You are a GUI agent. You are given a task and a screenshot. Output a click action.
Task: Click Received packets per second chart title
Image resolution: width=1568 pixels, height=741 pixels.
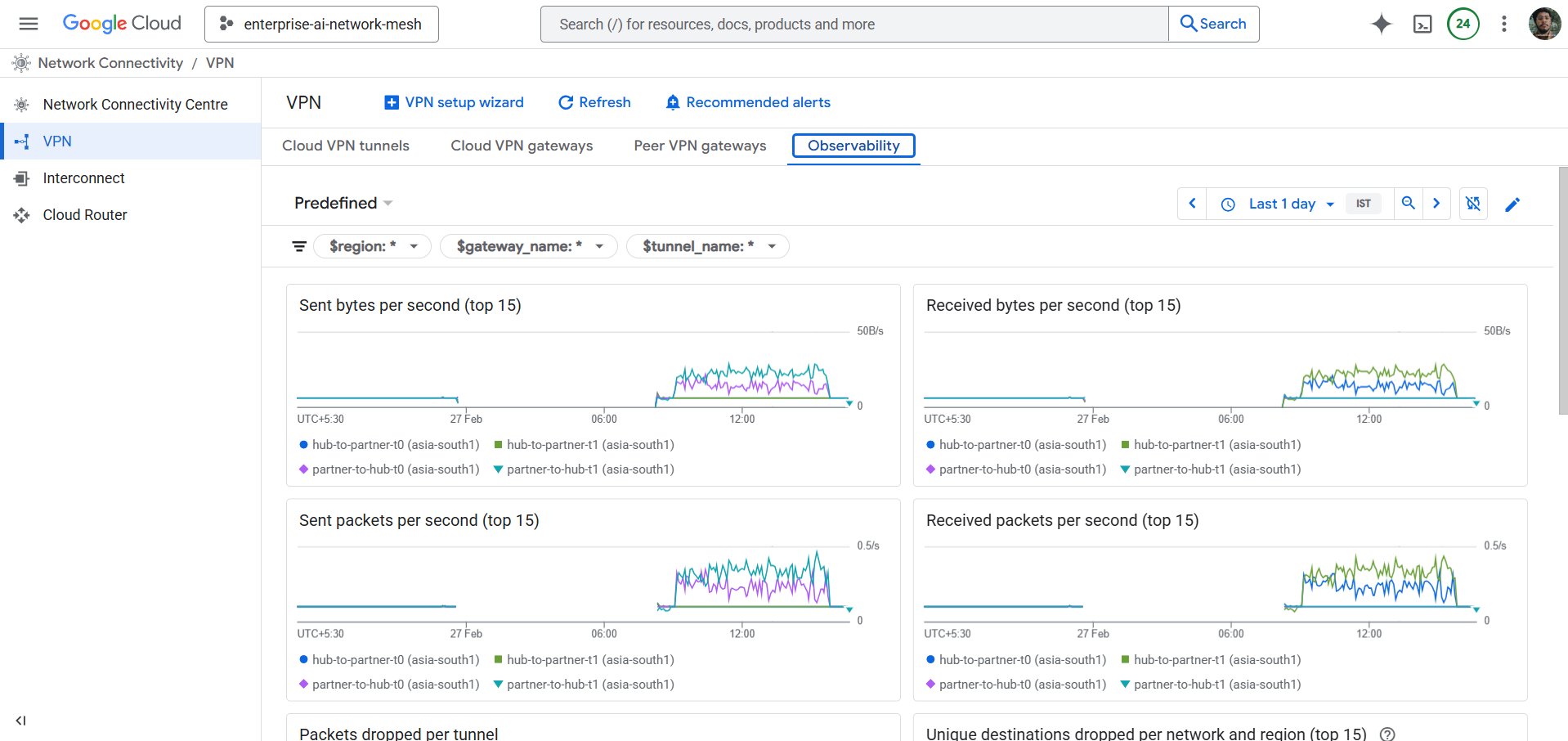1063,520
